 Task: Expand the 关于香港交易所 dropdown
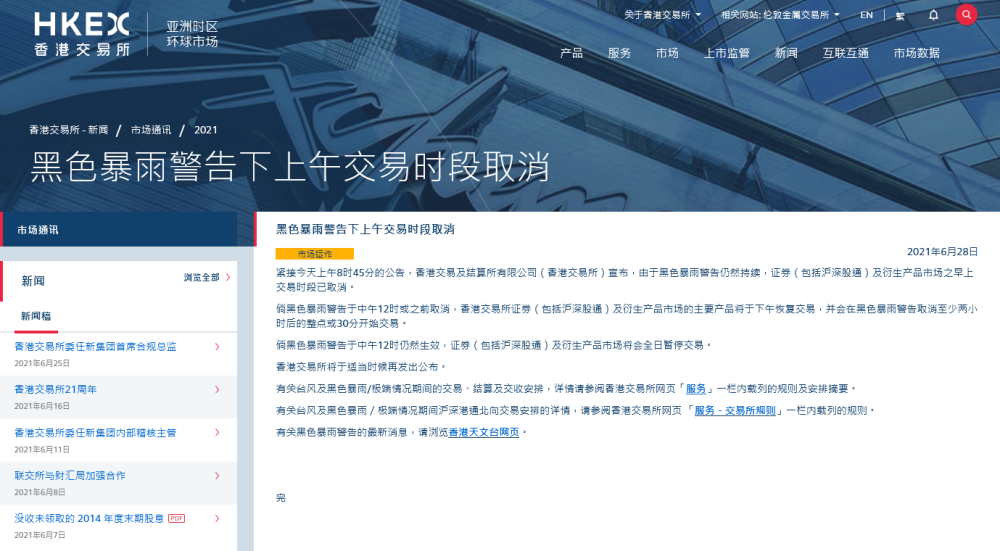(662, 15)
